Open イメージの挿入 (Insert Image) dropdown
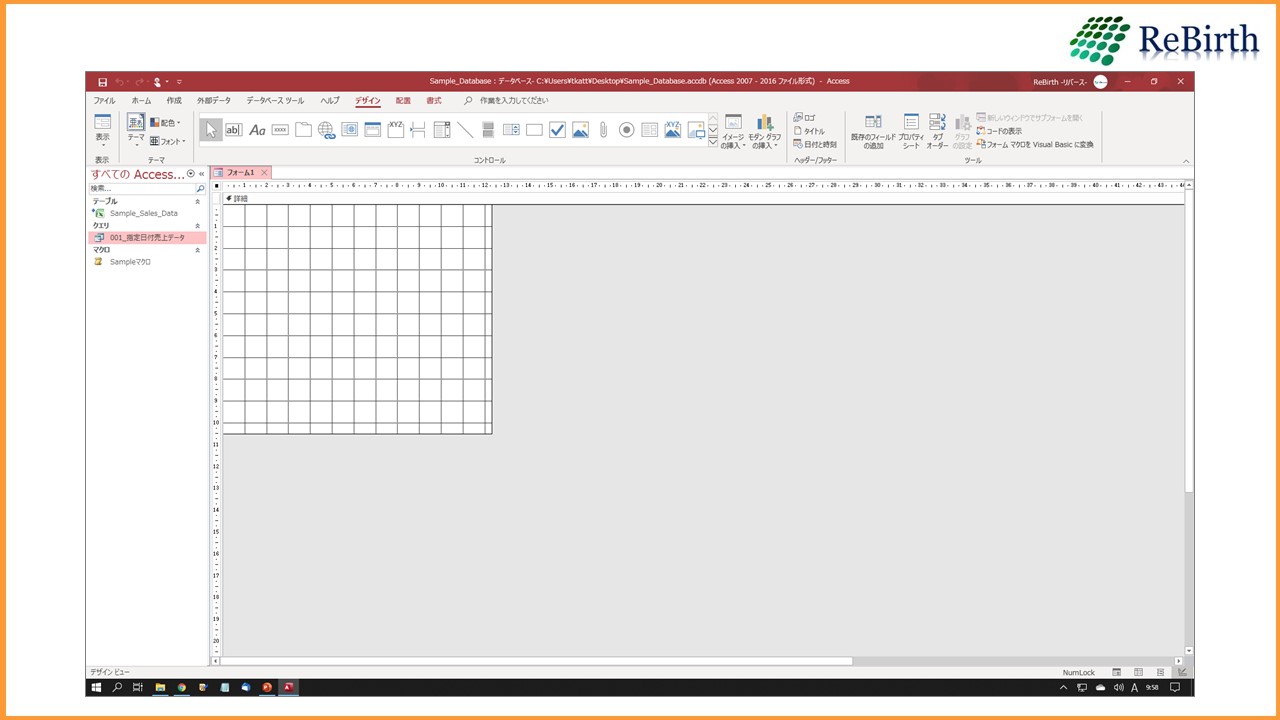The height and width of the screenshot is (720, 1280). [733, 132]
